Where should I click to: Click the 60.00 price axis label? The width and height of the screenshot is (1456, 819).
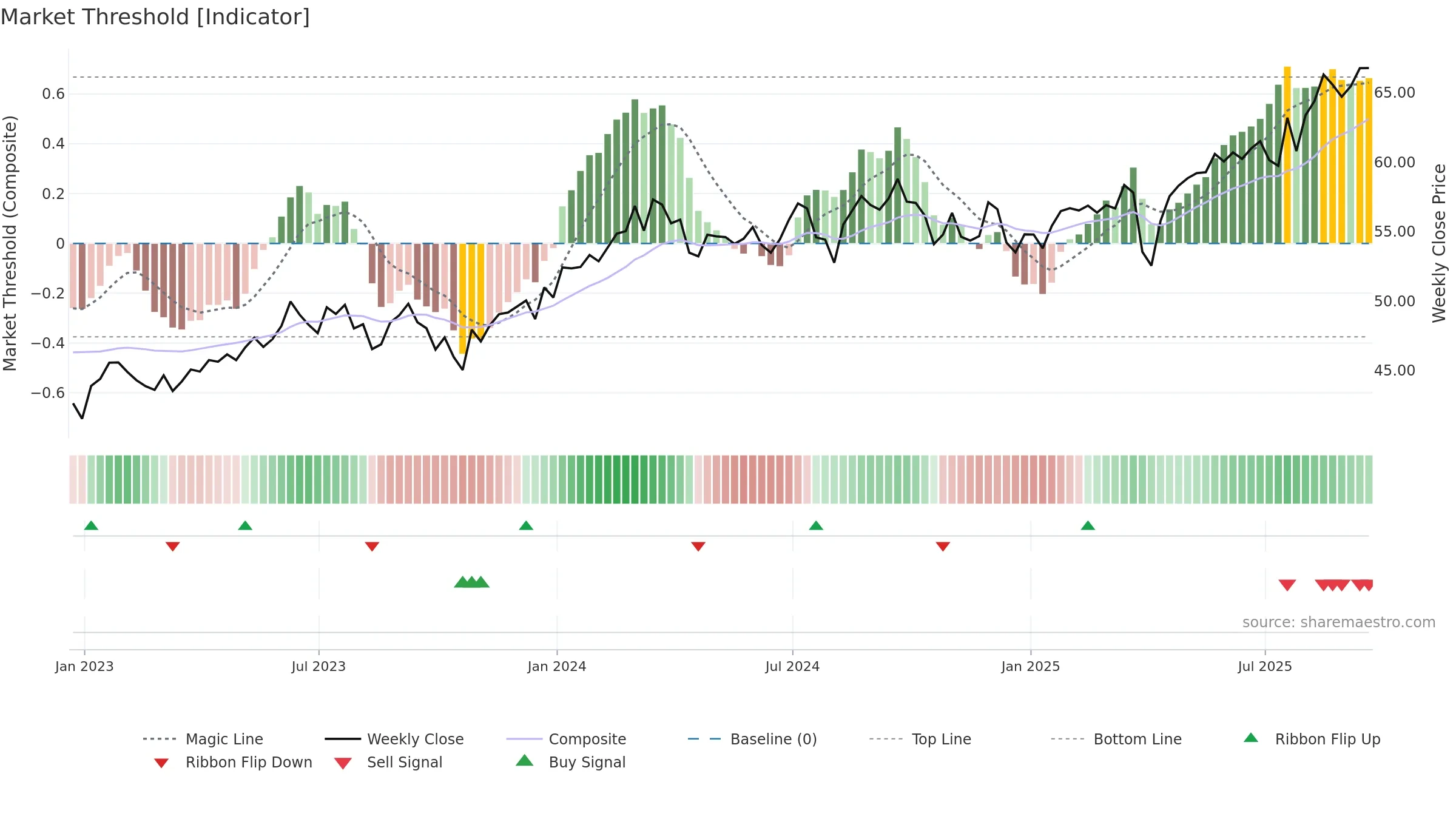pos(1395,163)
